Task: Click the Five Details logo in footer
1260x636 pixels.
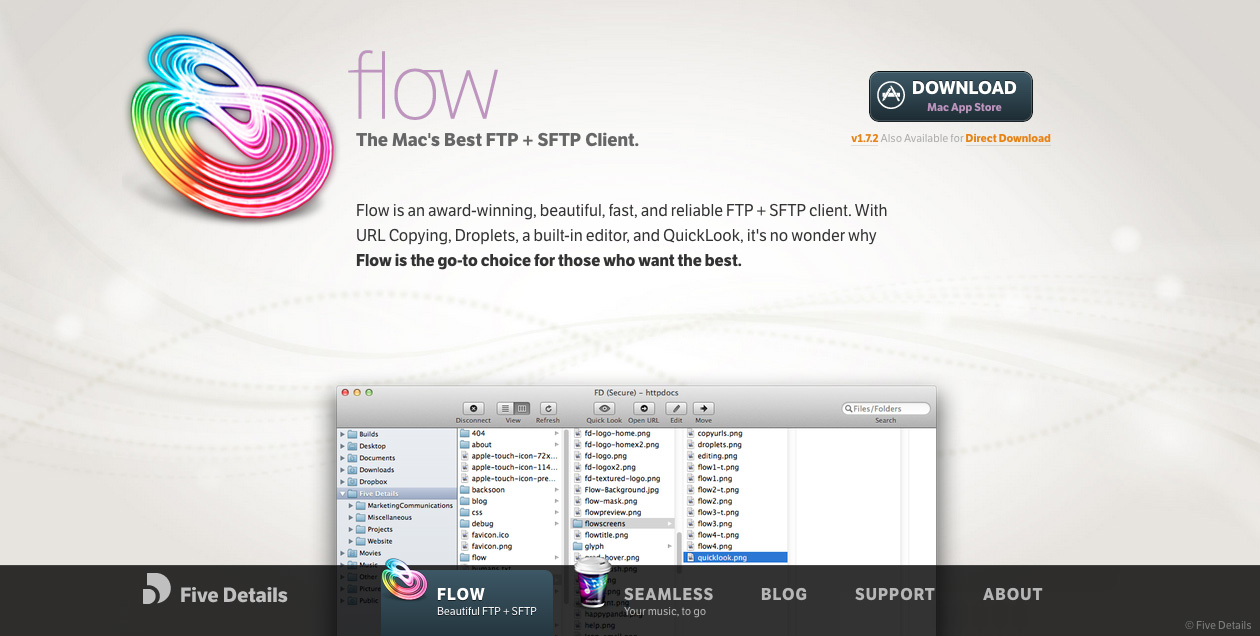Action: pyautogui.click(x=156, y=589)
